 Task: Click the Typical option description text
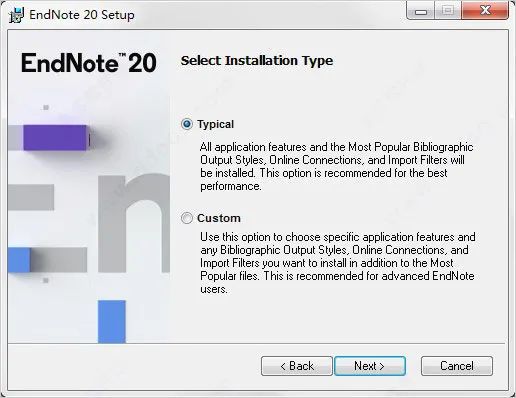pyautogui.click(x=337, y=166)
